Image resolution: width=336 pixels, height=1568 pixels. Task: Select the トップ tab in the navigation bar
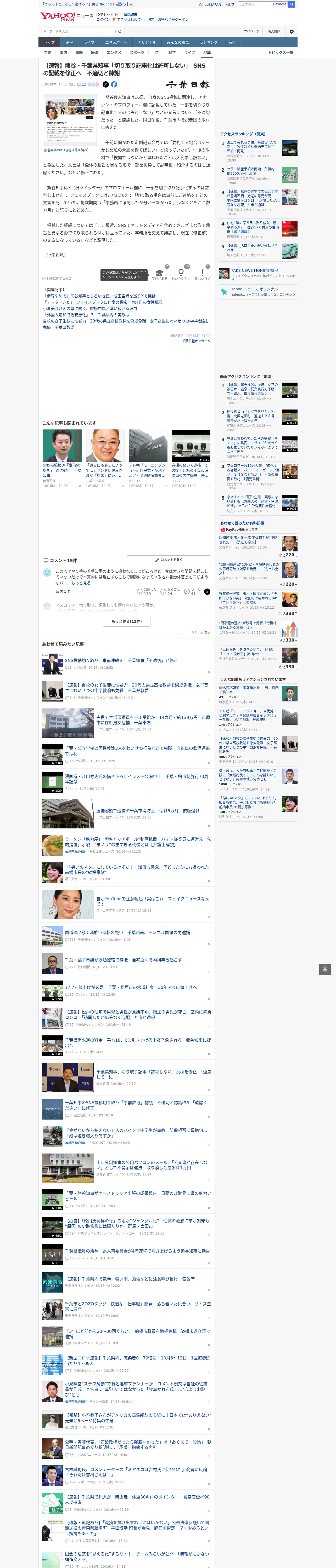pyautogui.click(x=49, y=43)
